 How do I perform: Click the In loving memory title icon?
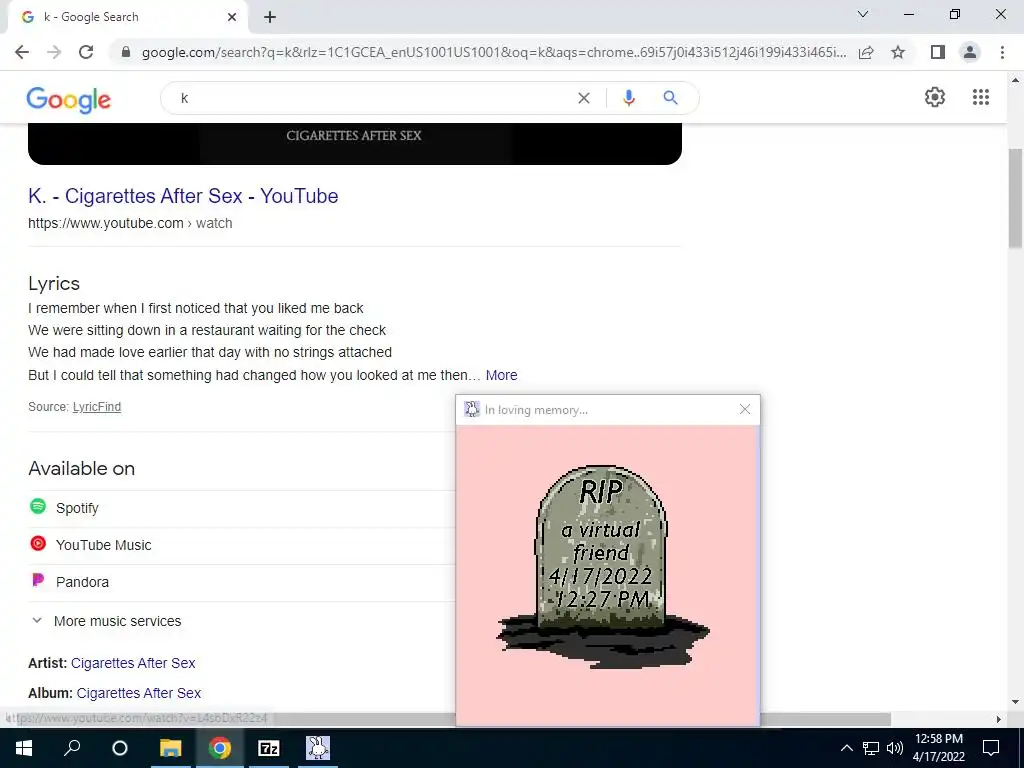(x=472, y=409)
